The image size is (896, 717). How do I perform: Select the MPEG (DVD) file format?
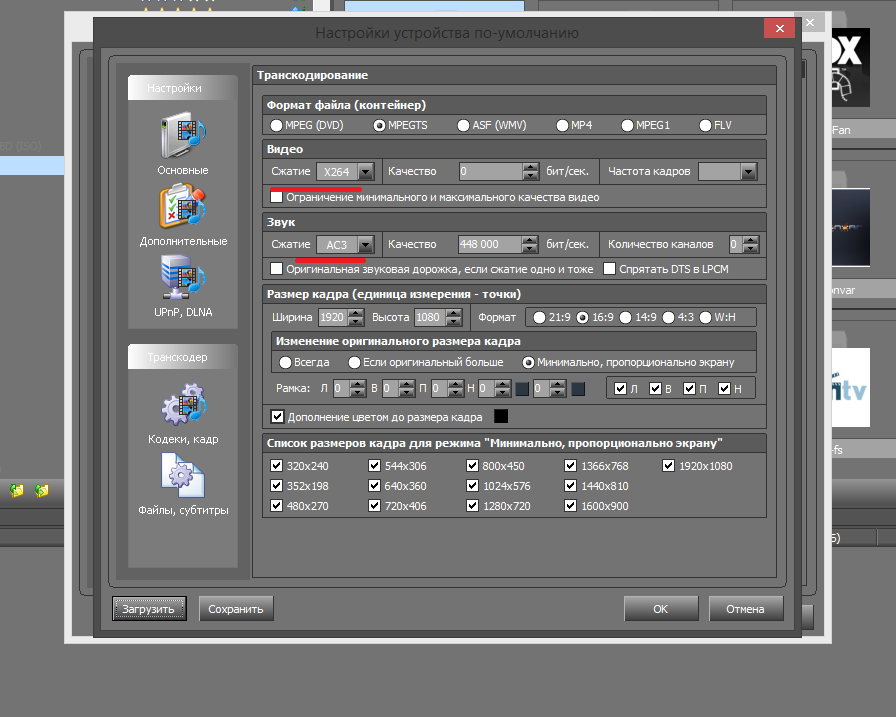pyautogui.click(x=277, y=126)
